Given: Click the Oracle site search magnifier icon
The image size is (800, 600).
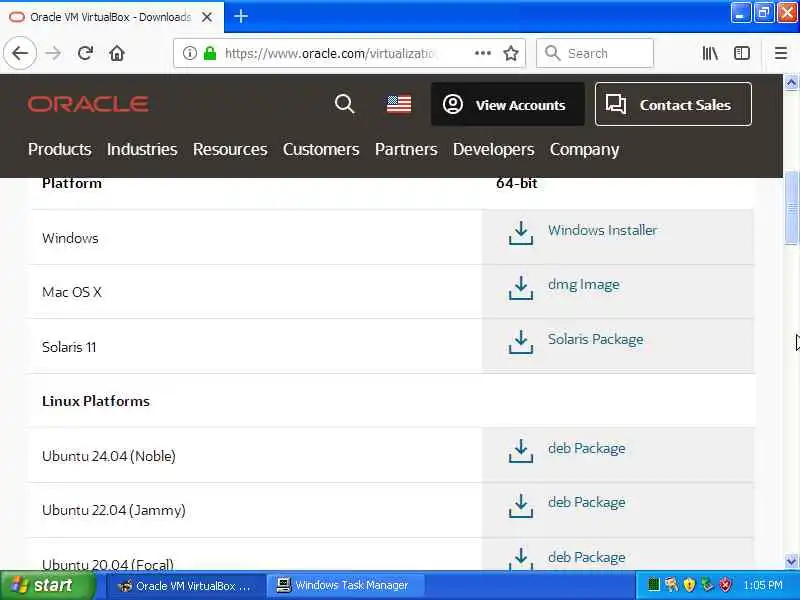Looking at the screenshot, I should 344,104.
